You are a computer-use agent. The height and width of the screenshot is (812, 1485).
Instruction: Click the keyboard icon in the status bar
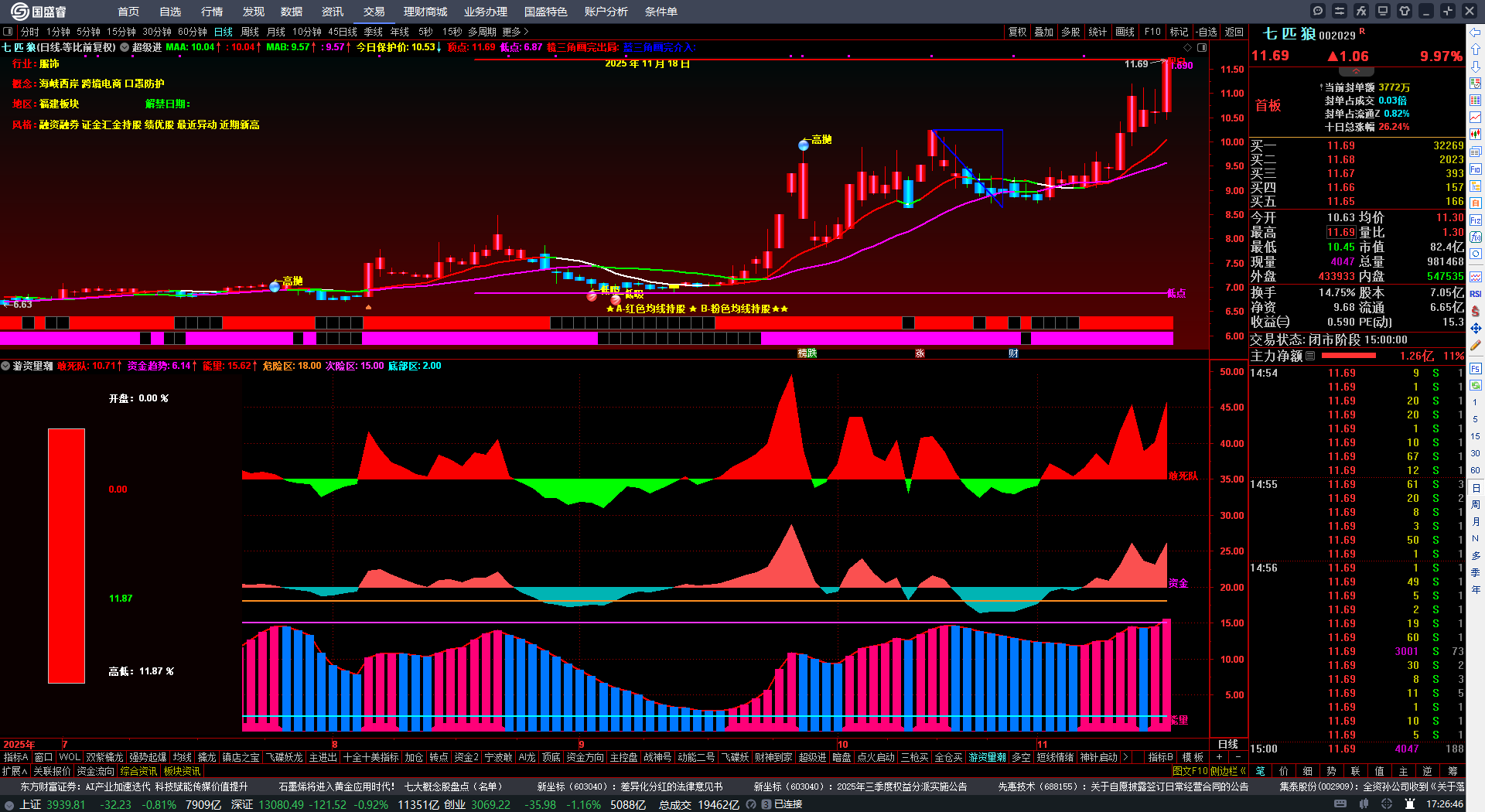(x=1340, y=804)
